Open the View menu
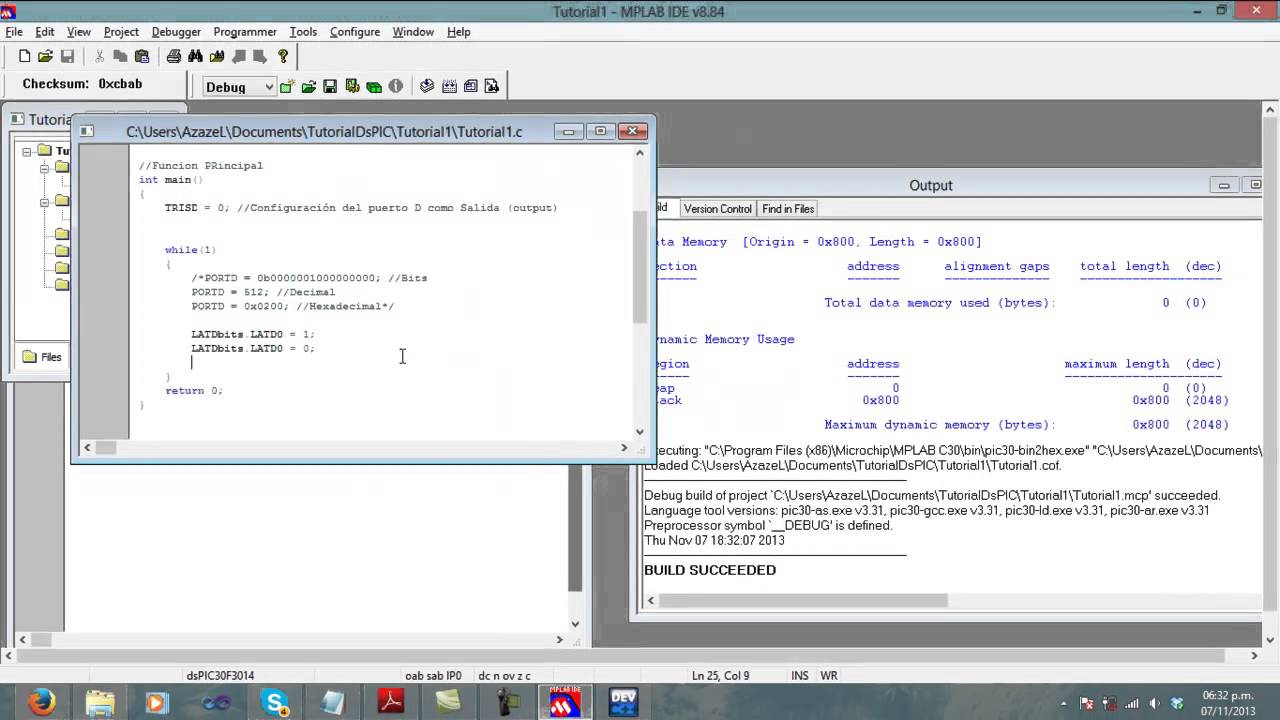 [x=79, y=32]
